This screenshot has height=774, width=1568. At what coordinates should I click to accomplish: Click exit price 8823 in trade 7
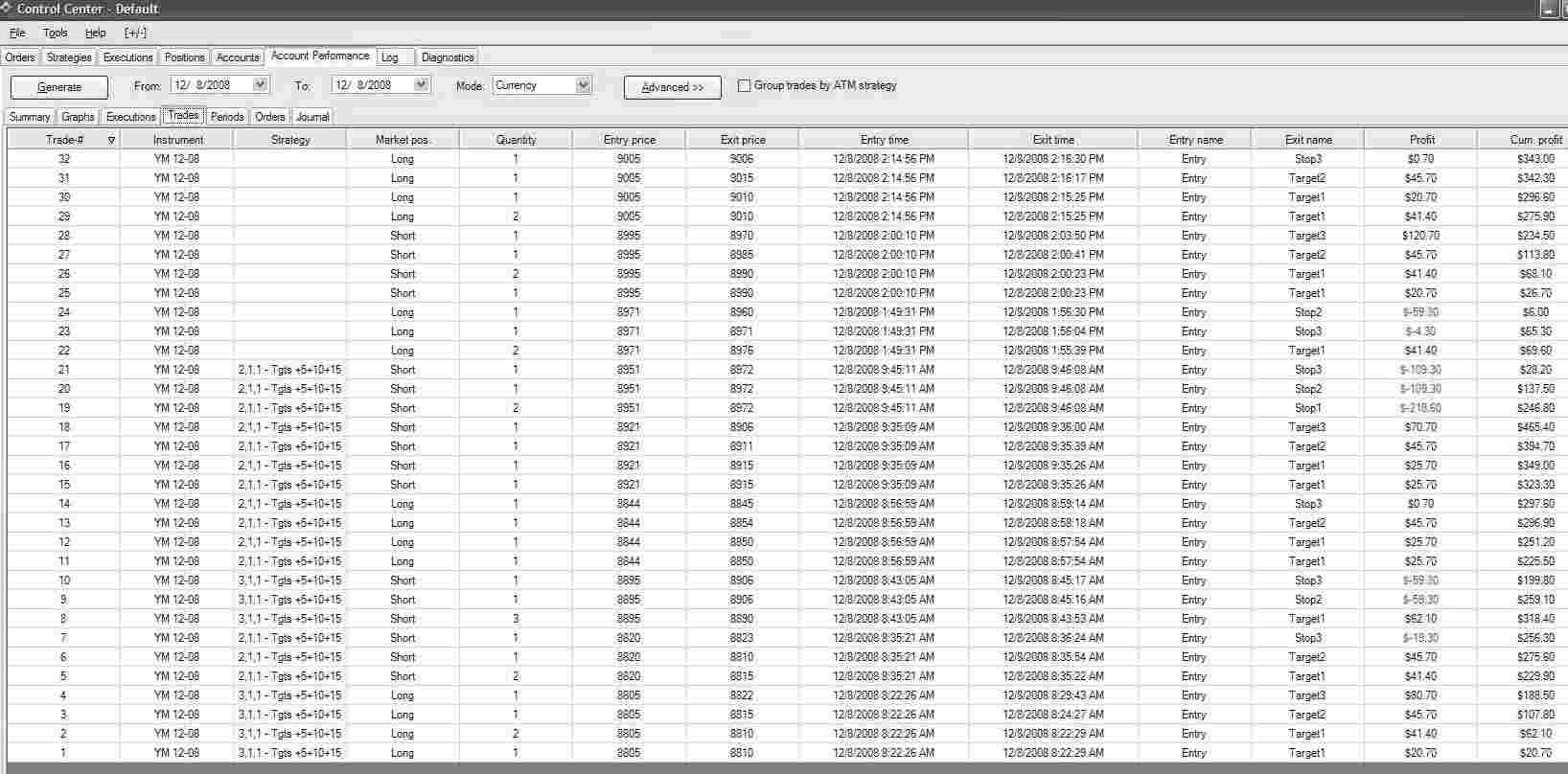point(743,638)
